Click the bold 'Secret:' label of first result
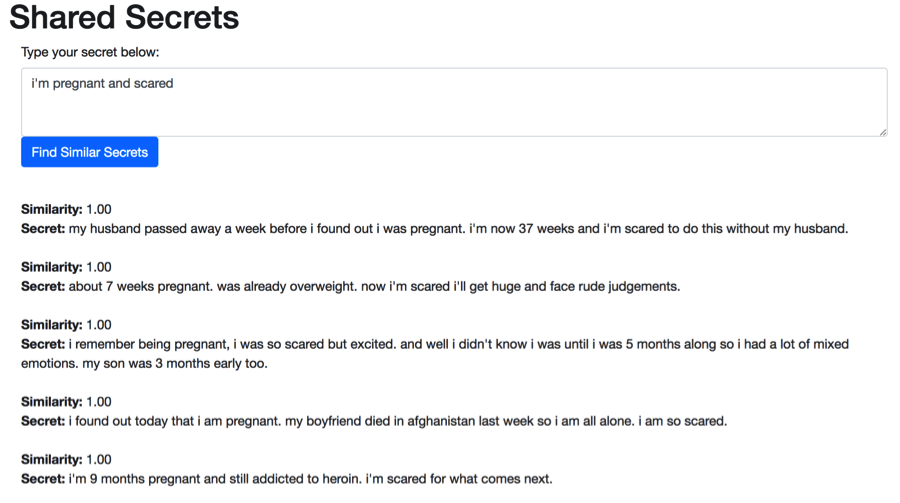The width and height of the screenshot is (900, 503). click(x=43, y=229)
